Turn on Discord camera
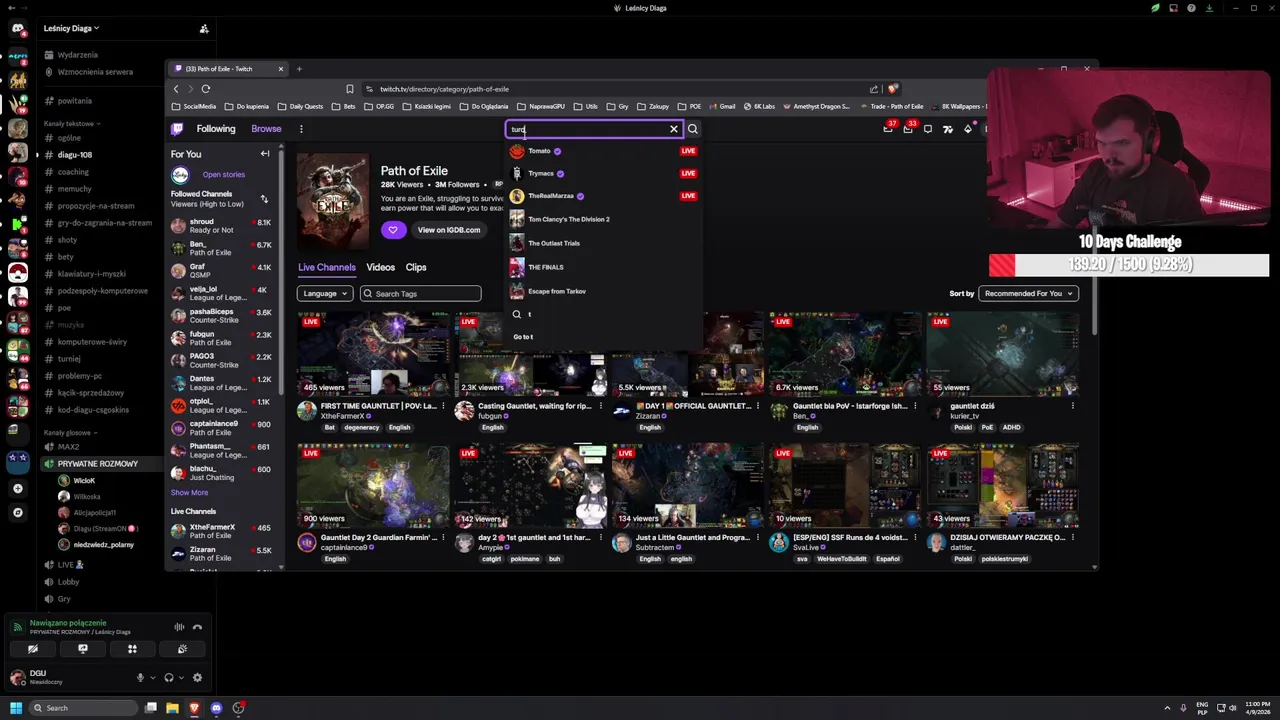This screenshot has width=1280, height=720. [33, 649]
